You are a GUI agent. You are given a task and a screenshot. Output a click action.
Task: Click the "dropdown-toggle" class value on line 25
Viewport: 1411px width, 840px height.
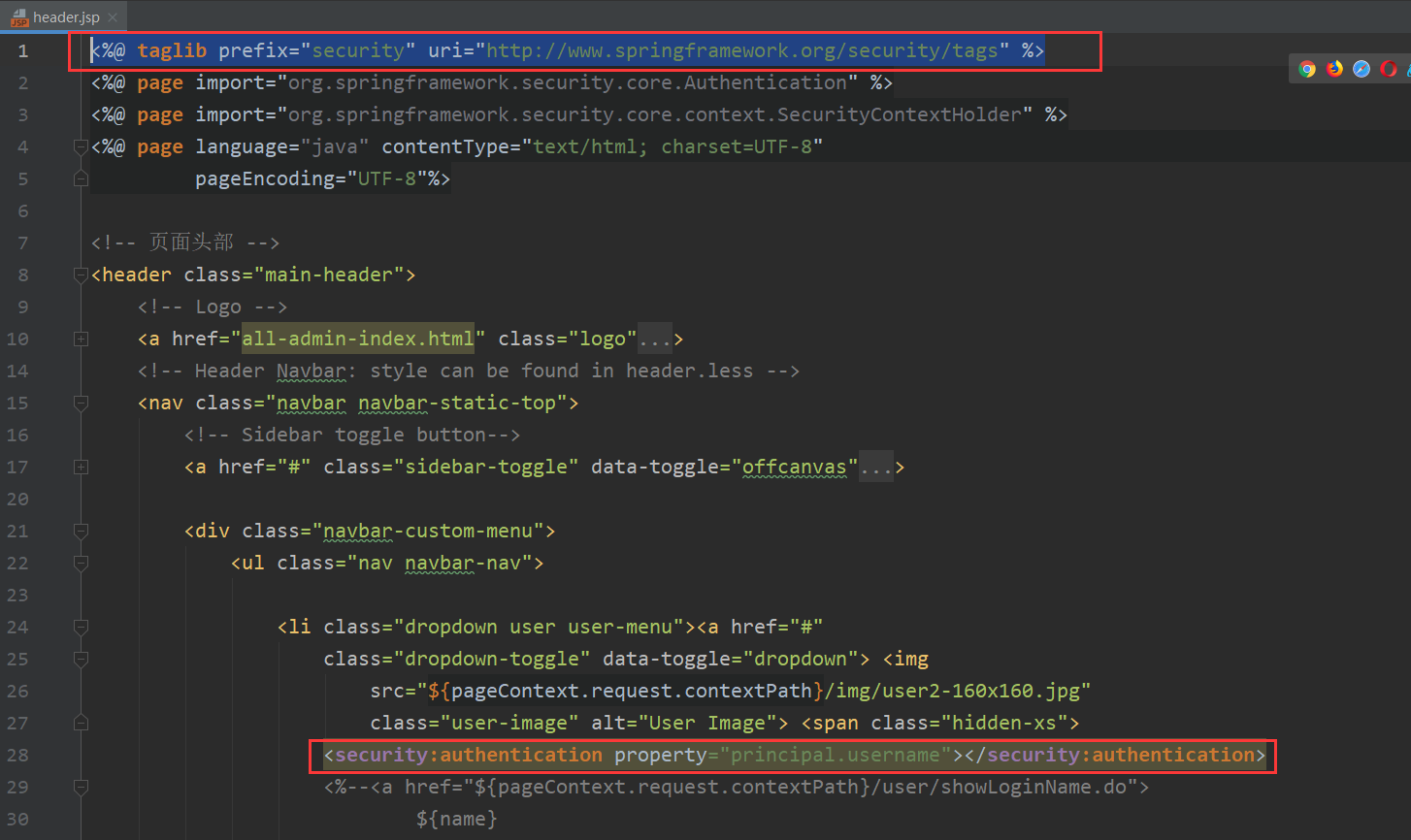coord(492,659)
